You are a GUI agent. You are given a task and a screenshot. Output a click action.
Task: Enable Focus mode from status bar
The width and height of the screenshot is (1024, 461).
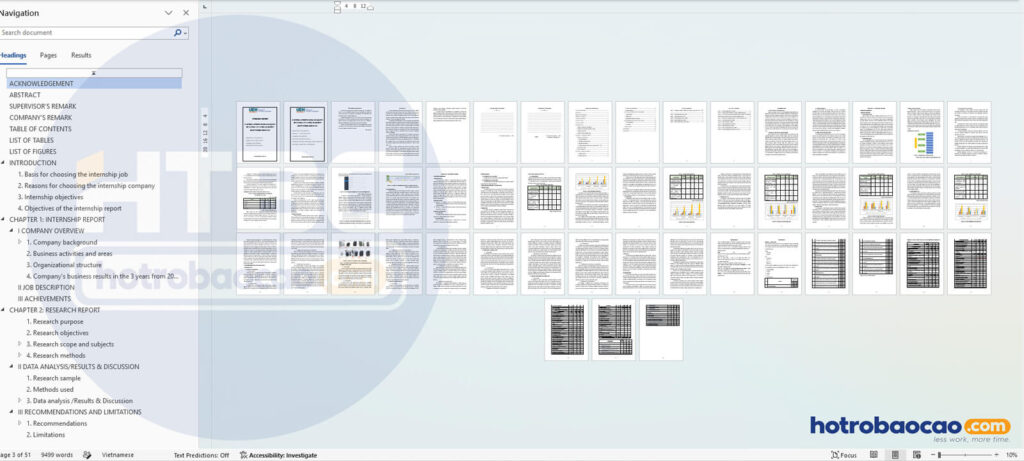[844, 455]
